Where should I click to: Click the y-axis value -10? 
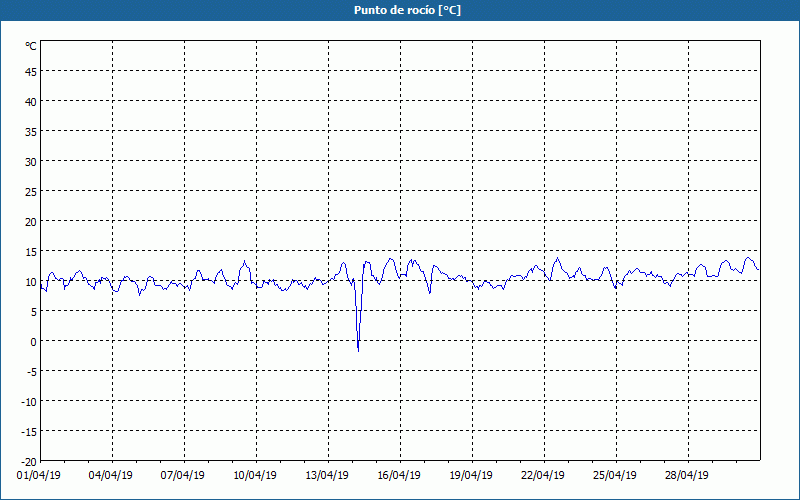28,402
